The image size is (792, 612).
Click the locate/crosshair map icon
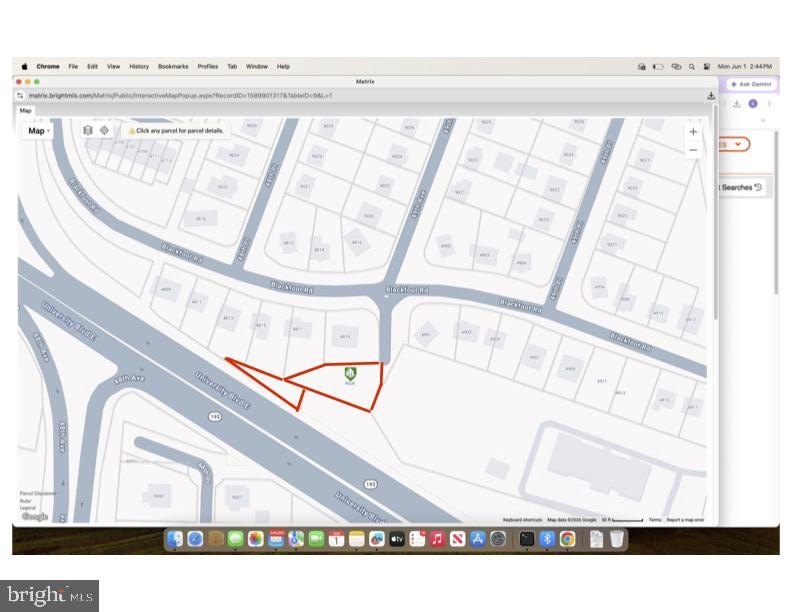[104, 130]
